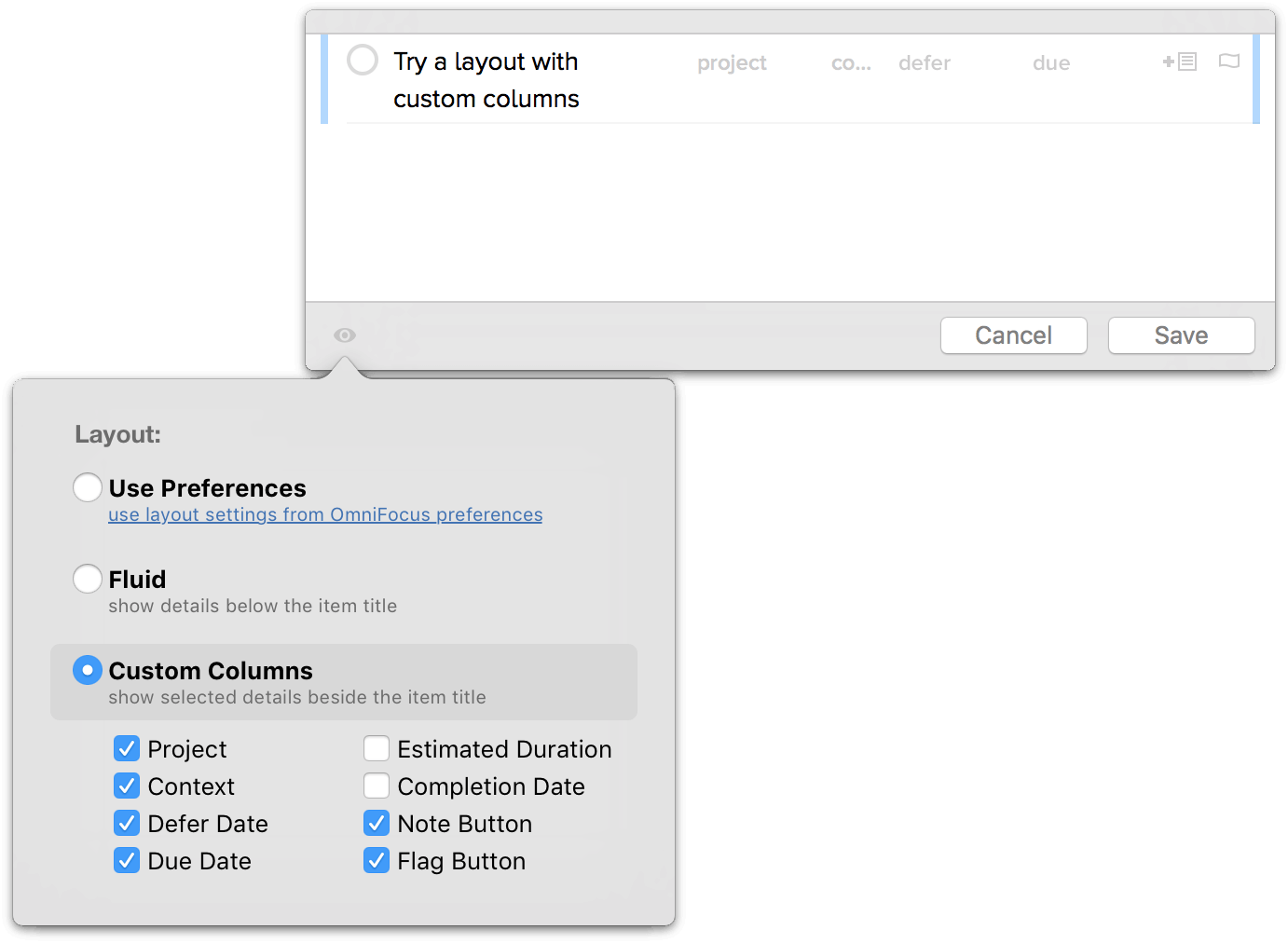Uncheck the Project column checkbox

point(127,748)
